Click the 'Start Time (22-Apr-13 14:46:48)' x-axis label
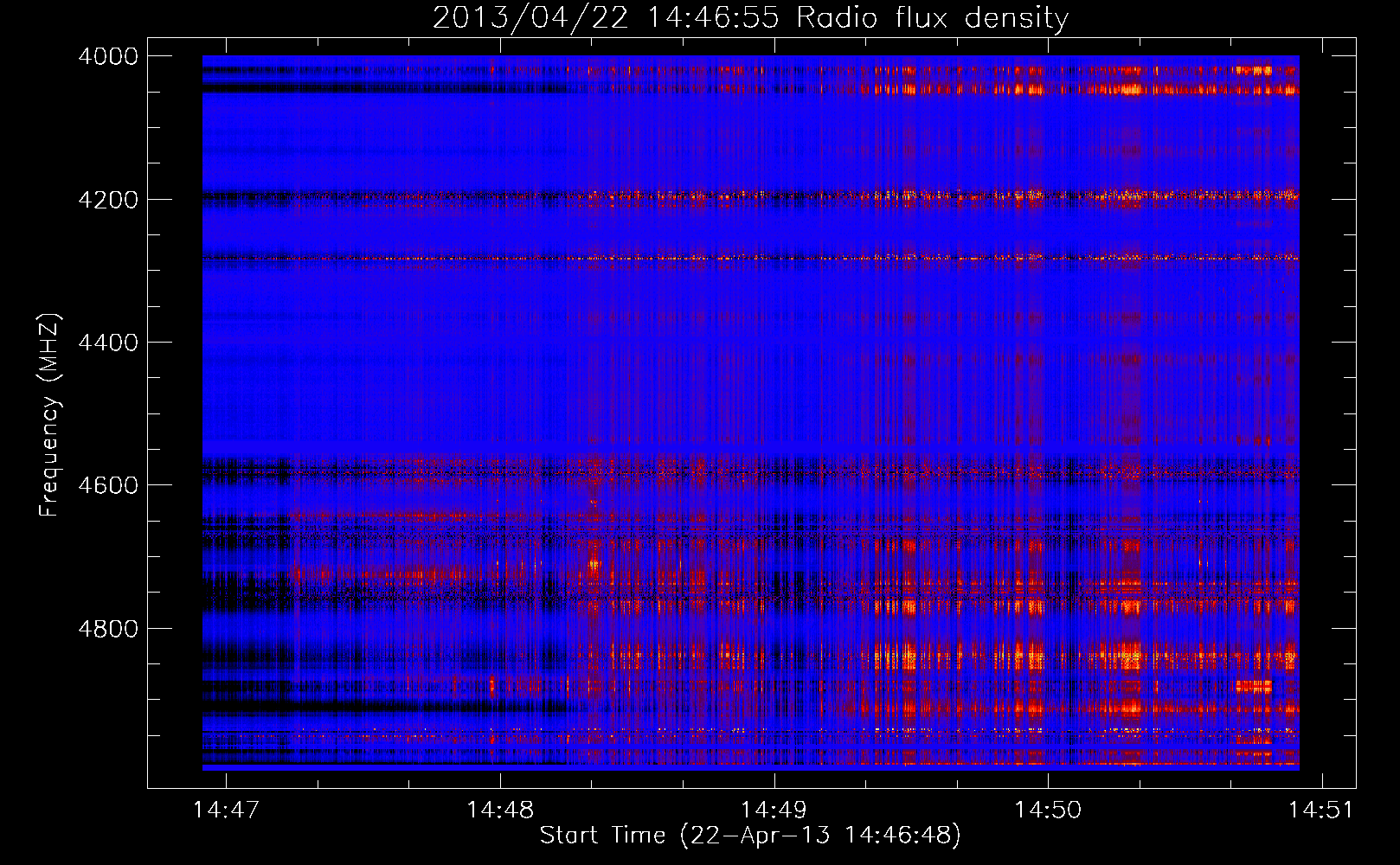 750,836
